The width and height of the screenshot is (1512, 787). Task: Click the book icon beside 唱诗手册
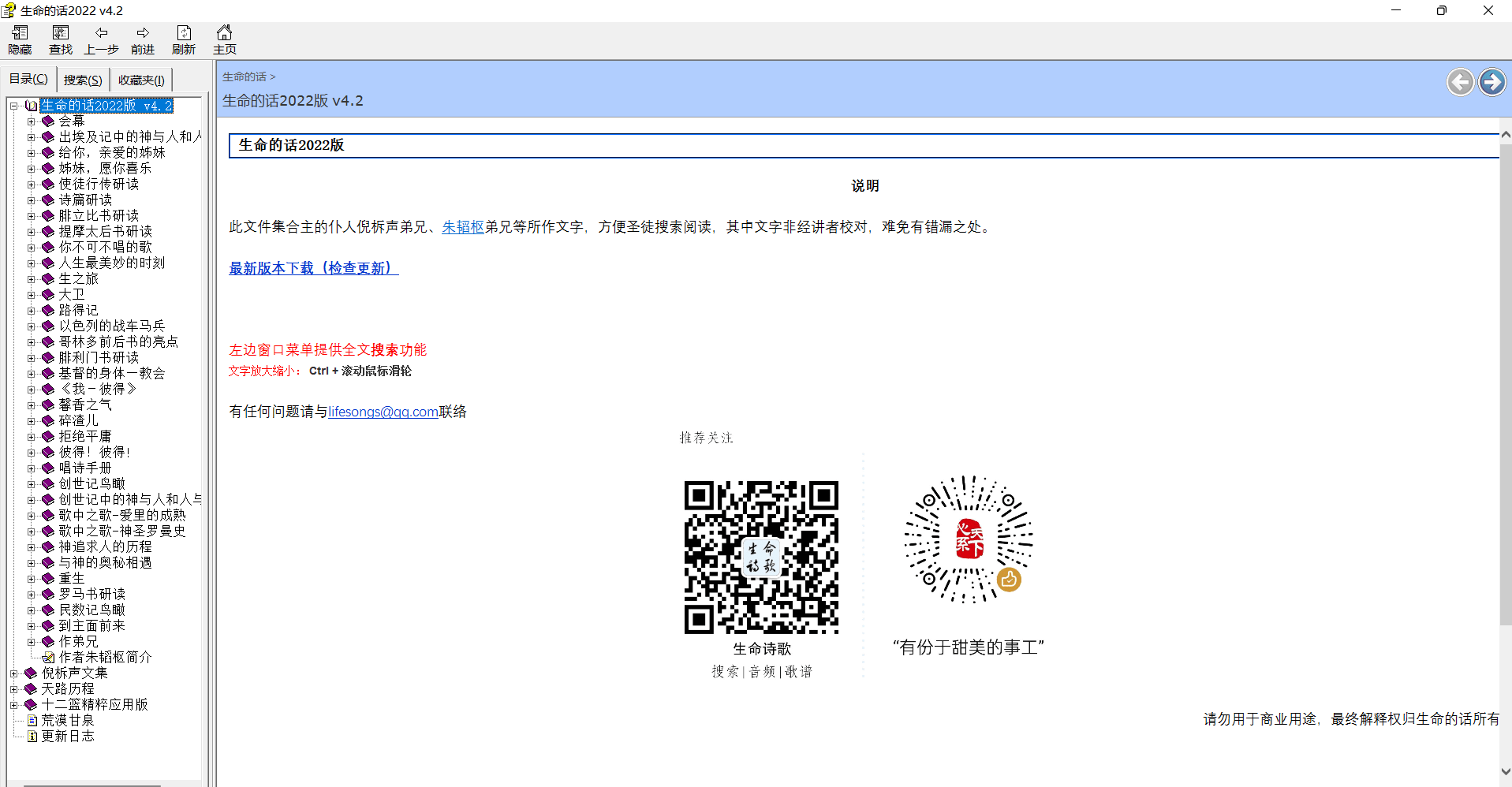pyautogui.click(x=48, y=468)
